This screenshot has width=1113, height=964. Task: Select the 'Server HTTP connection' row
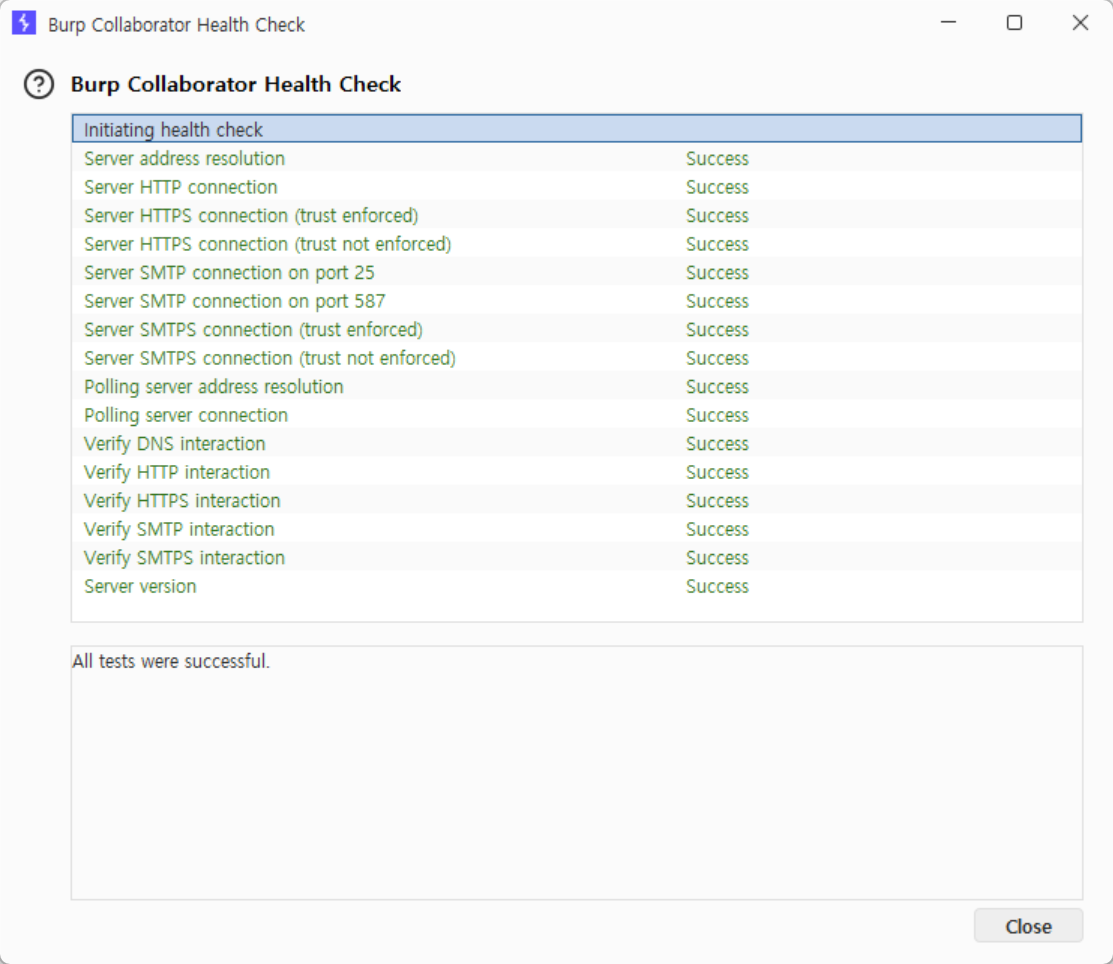click(577, 187)
